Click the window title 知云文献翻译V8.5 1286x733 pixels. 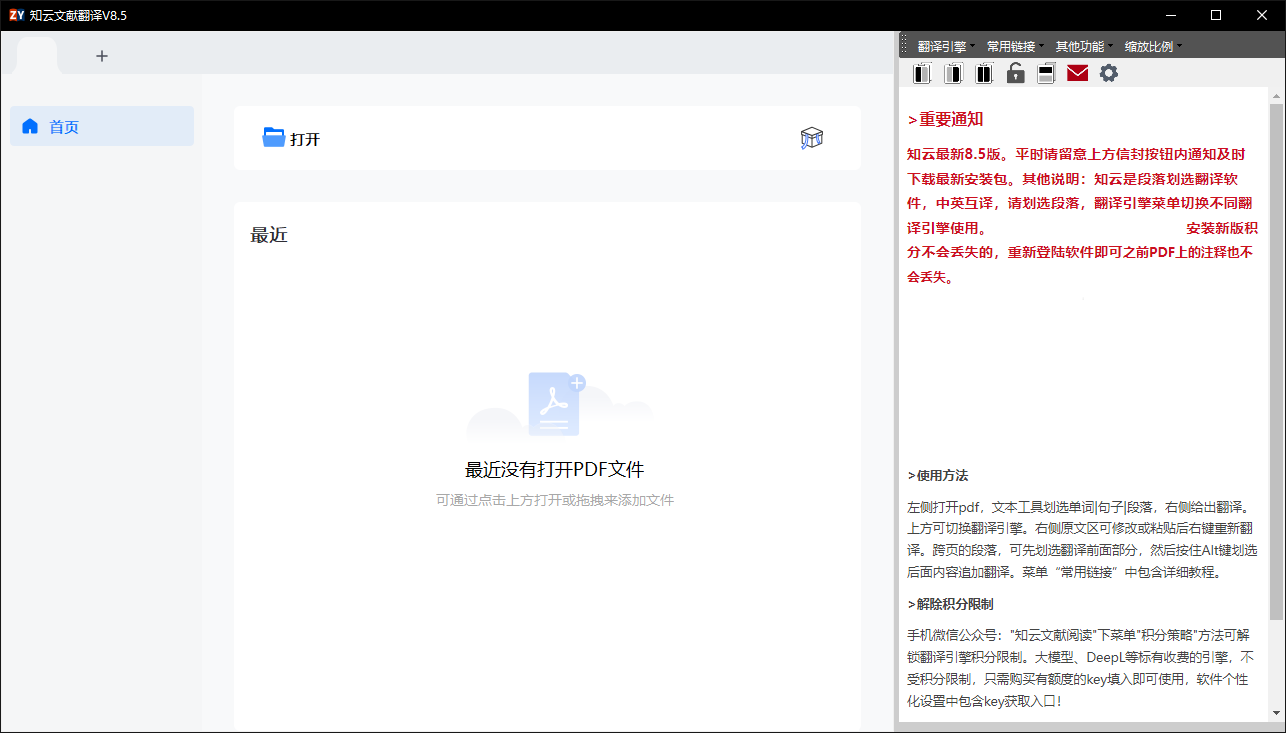coord(78,16)
